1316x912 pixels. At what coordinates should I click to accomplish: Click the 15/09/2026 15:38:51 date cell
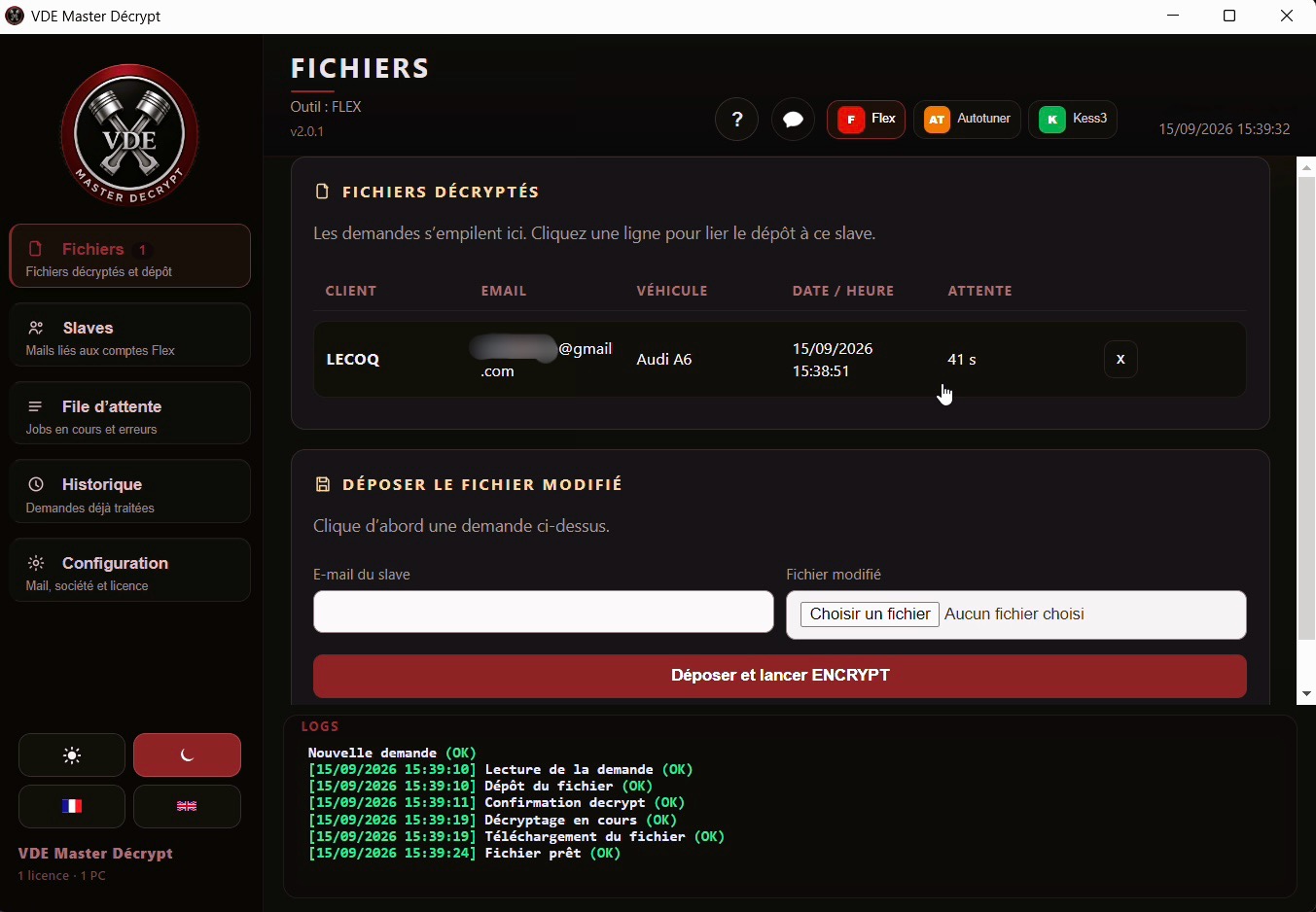[x=833, y=360]
